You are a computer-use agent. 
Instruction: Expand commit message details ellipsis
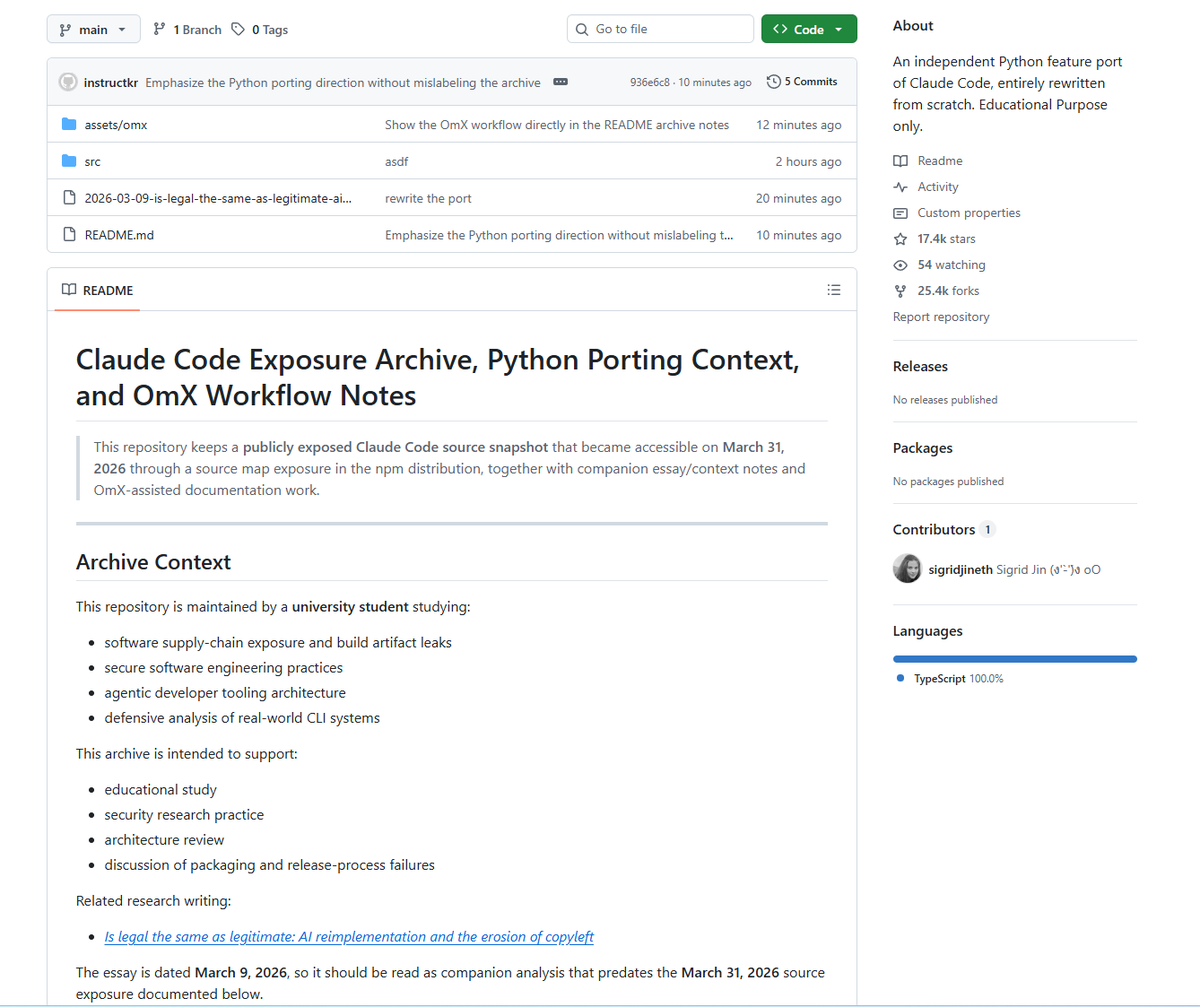click(x=560, y=82)
